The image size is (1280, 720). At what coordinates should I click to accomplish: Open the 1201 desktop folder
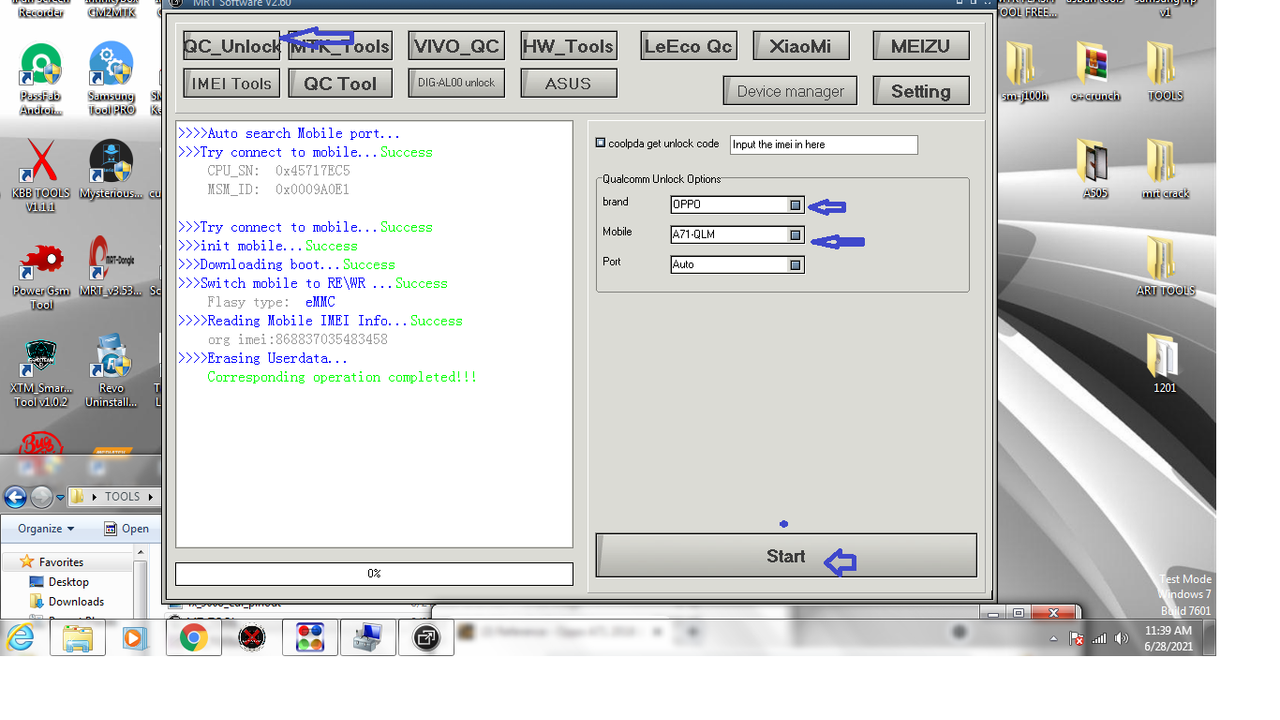pyautogui.click(x=1165, y=363)
